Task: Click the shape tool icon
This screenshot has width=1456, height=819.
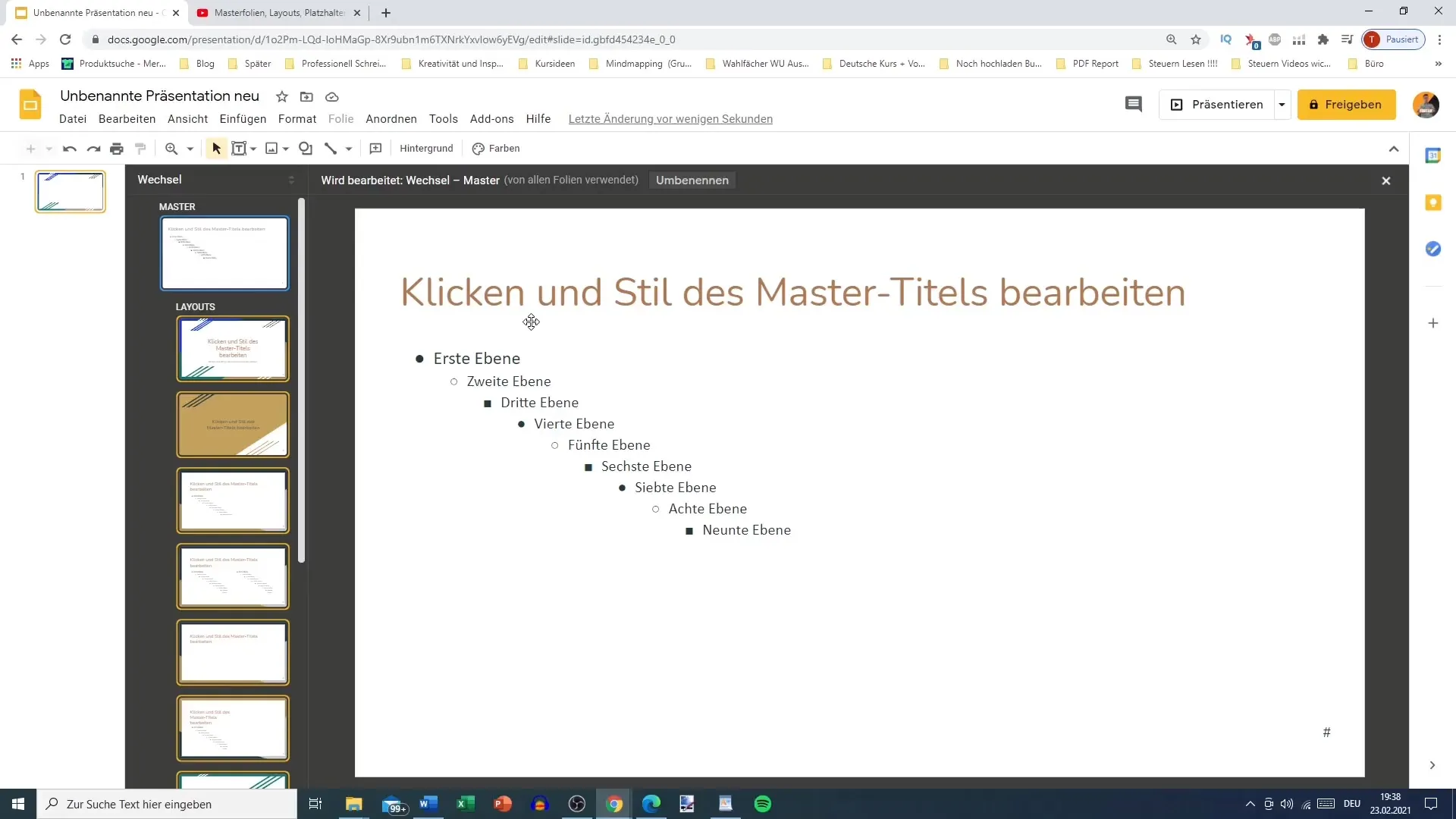Action: tap(306, 148)
